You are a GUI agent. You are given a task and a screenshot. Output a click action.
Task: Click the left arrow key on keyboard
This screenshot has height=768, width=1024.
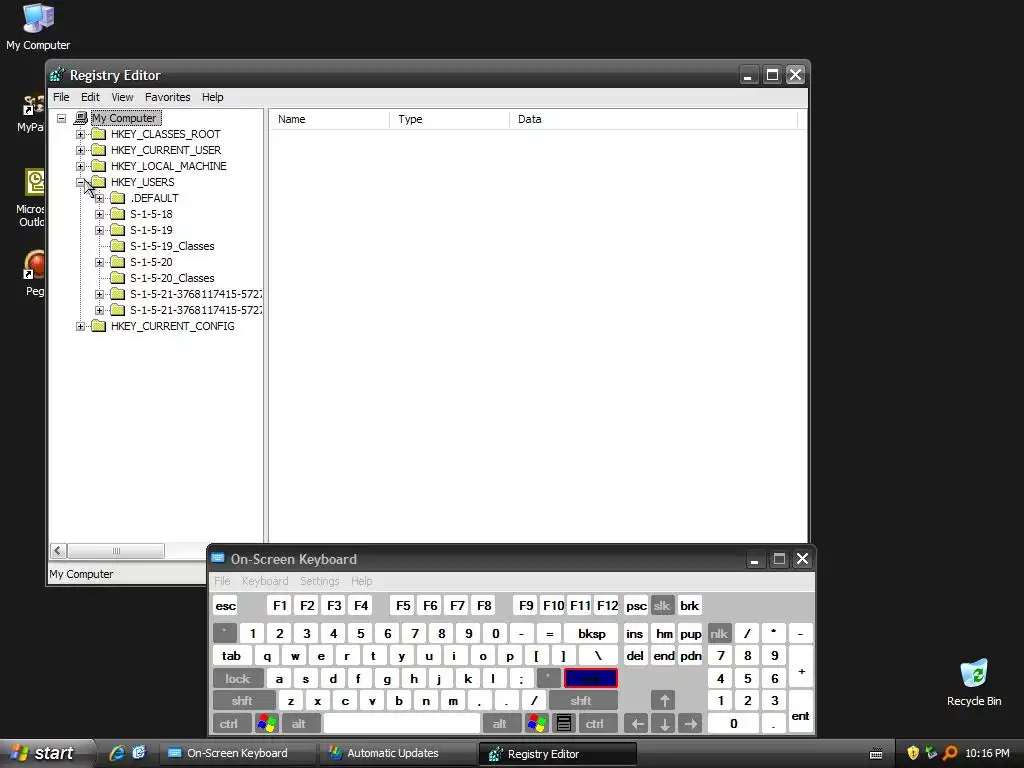(637, 724)
